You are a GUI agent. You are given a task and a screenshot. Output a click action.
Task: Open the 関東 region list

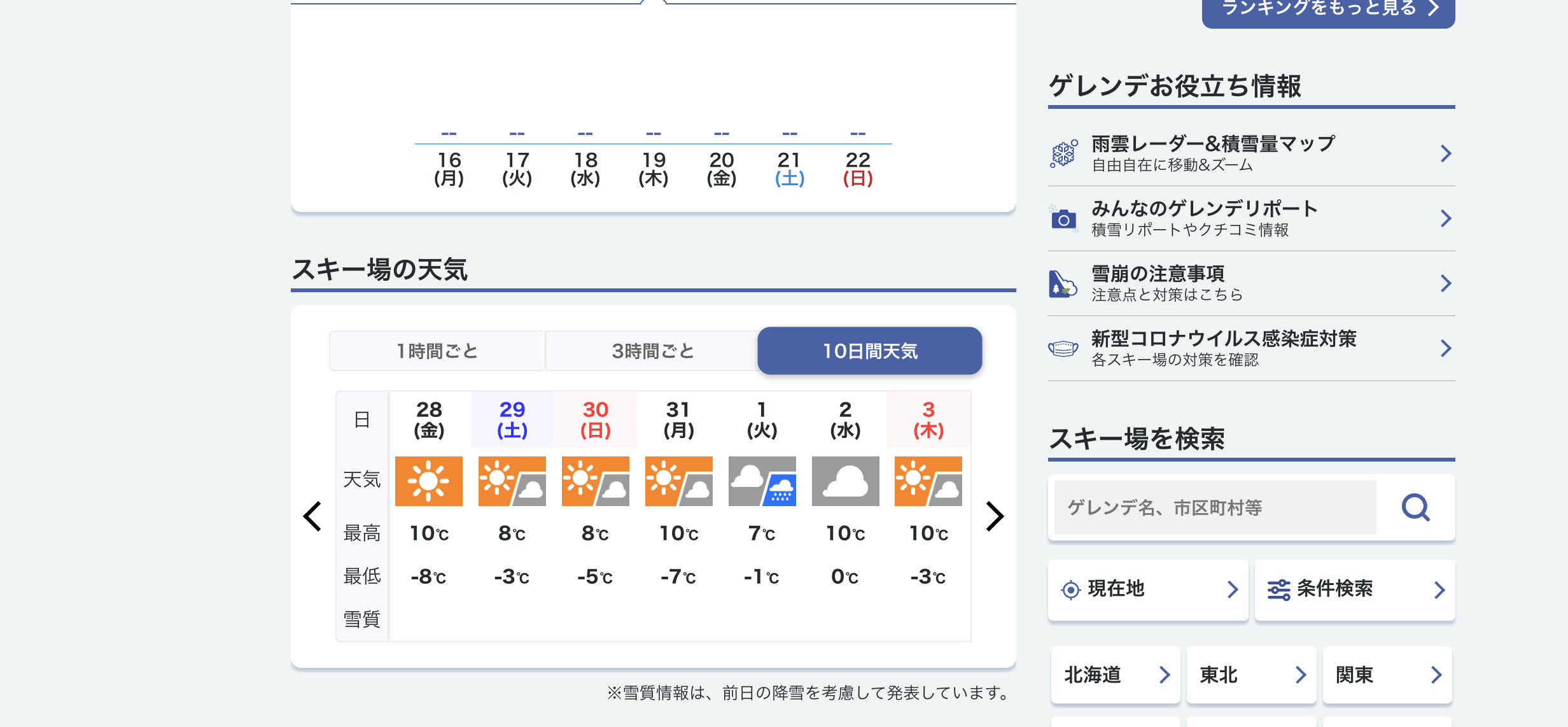(1387, 675)
